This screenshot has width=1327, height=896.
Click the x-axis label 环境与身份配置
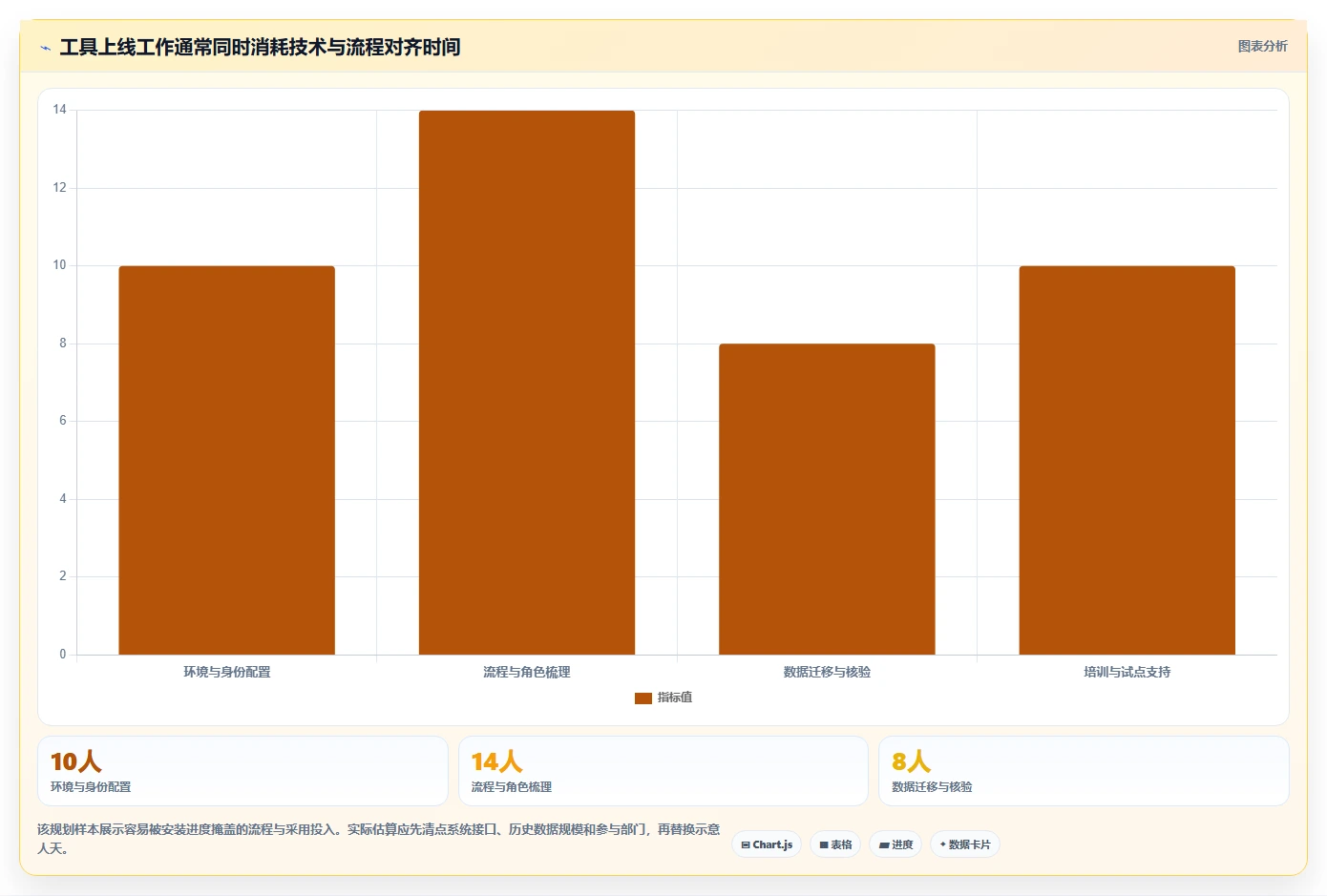(x=227, y=672)
